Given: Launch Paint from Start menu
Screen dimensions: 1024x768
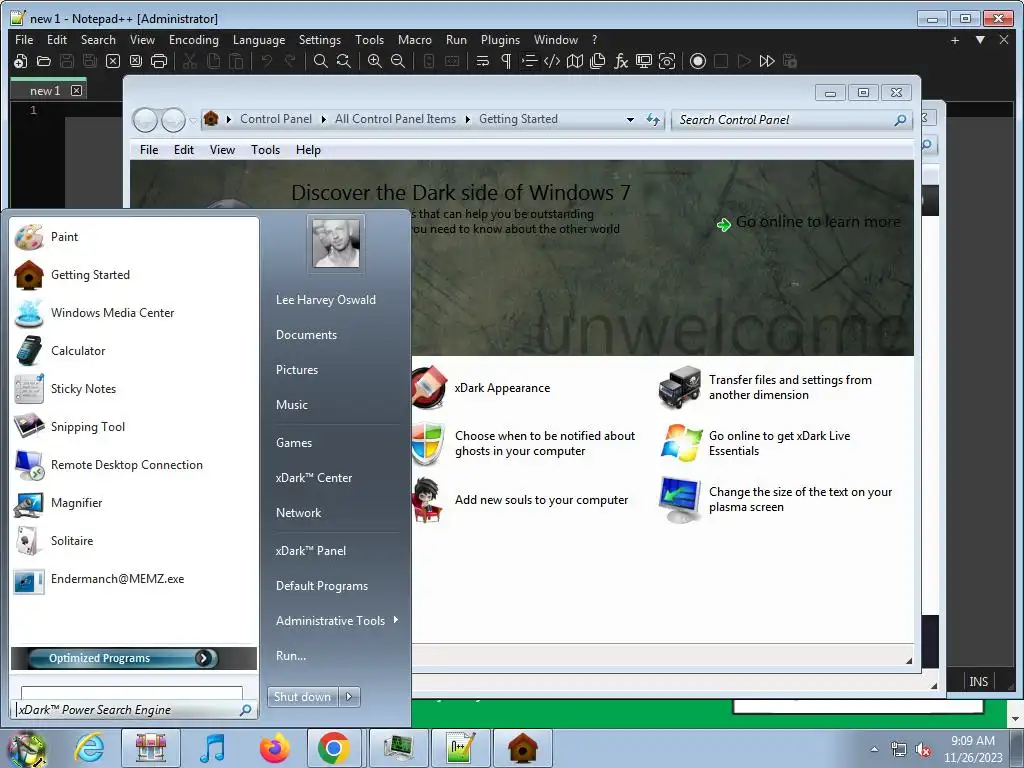Looking at the screenshot, I should tap(134, 237).
